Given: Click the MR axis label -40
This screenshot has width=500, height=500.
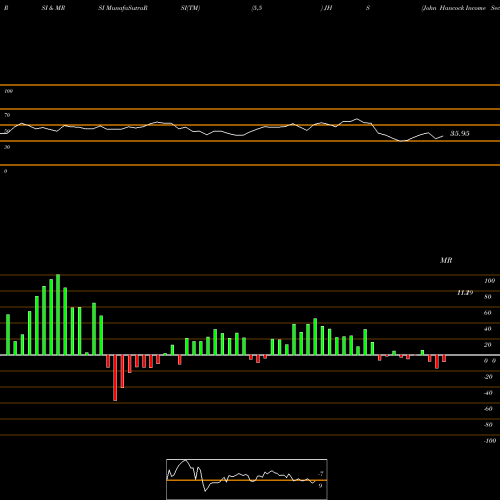Looking at the screenshot, I should [488, 393].
